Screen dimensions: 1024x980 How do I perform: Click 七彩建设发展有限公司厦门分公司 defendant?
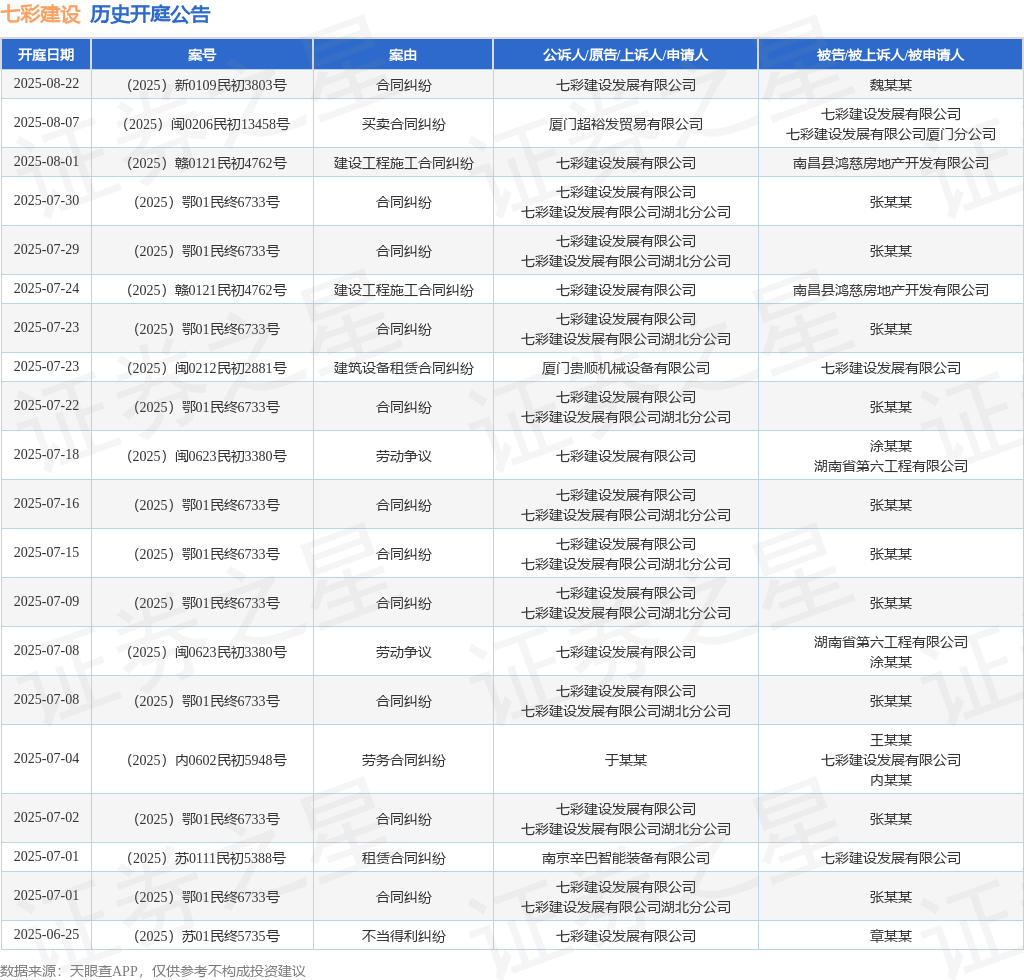pos(891,134)
